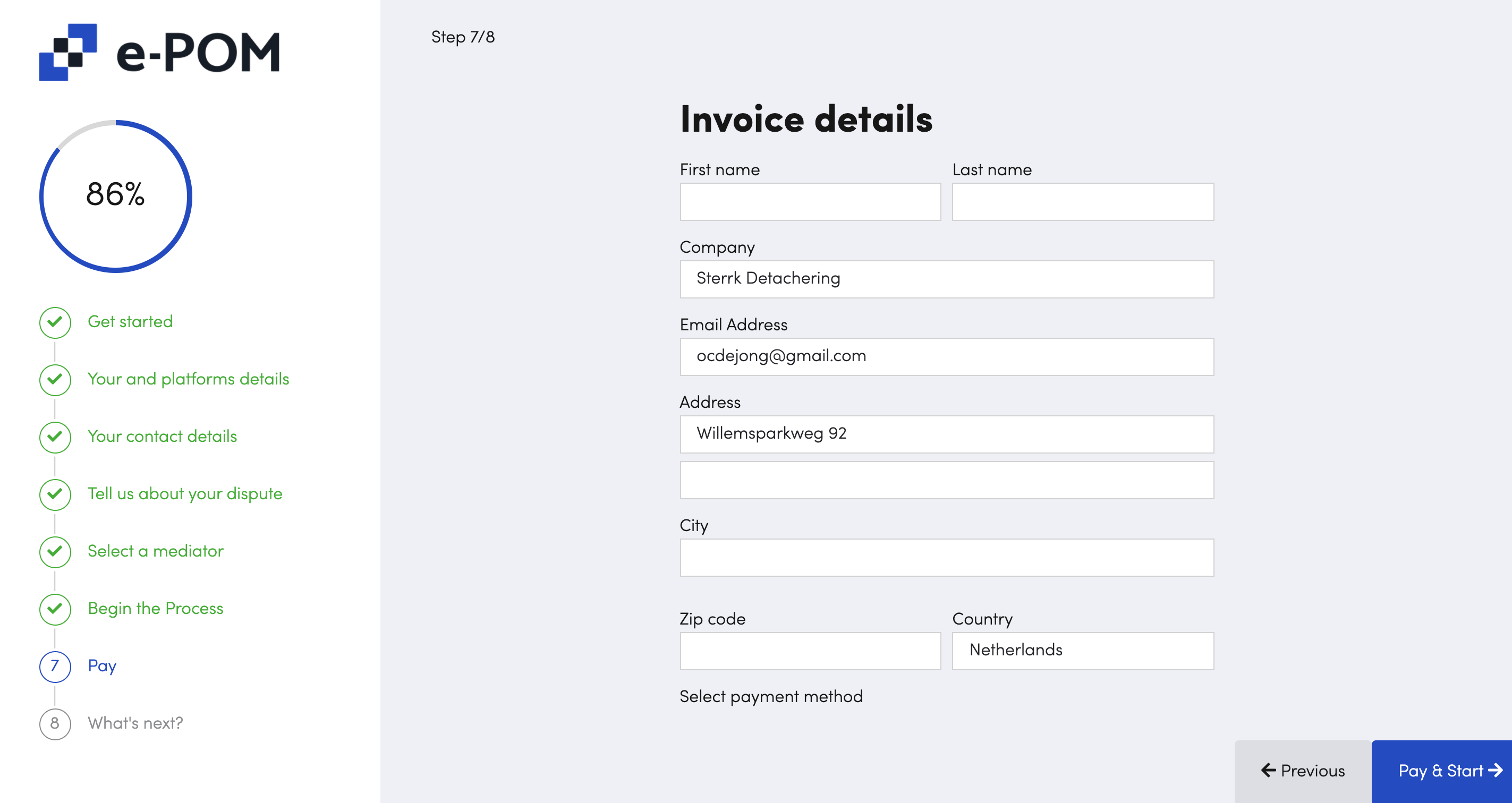1512x803 pixels.
Task: Click the 'Get started' step checkmark icon
Action: [55, 322]
